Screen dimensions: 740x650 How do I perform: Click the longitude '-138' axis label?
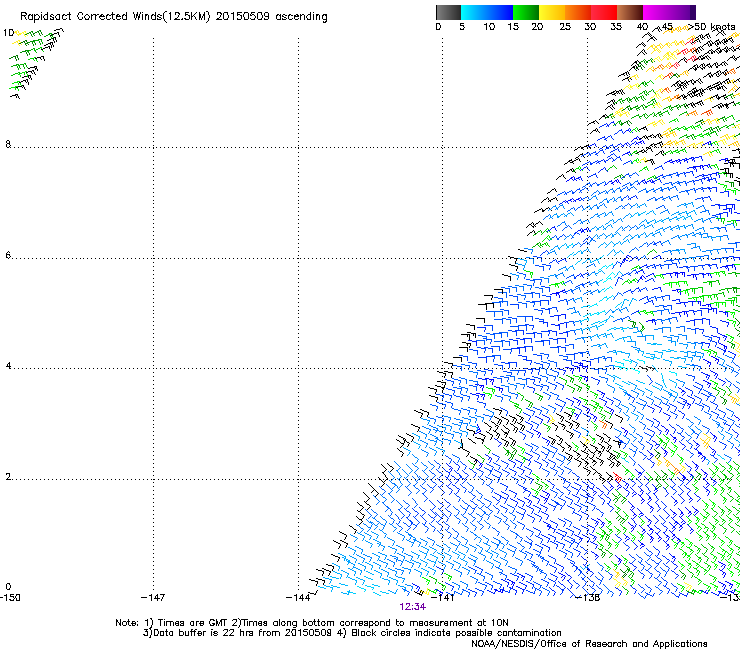588,598
